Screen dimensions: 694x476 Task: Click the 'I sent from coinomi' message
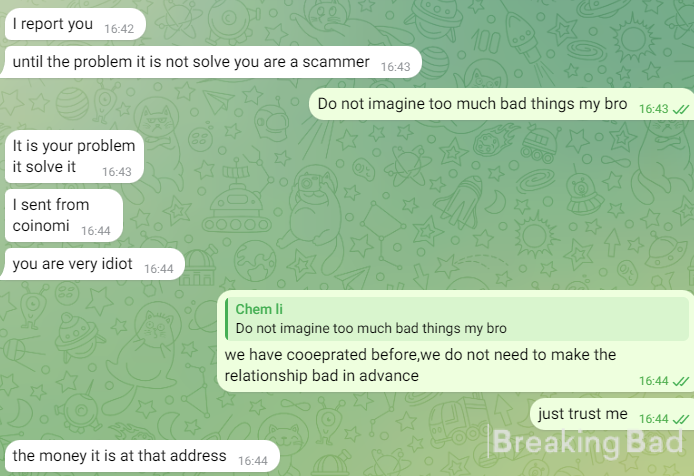click(x=64, y=216)
